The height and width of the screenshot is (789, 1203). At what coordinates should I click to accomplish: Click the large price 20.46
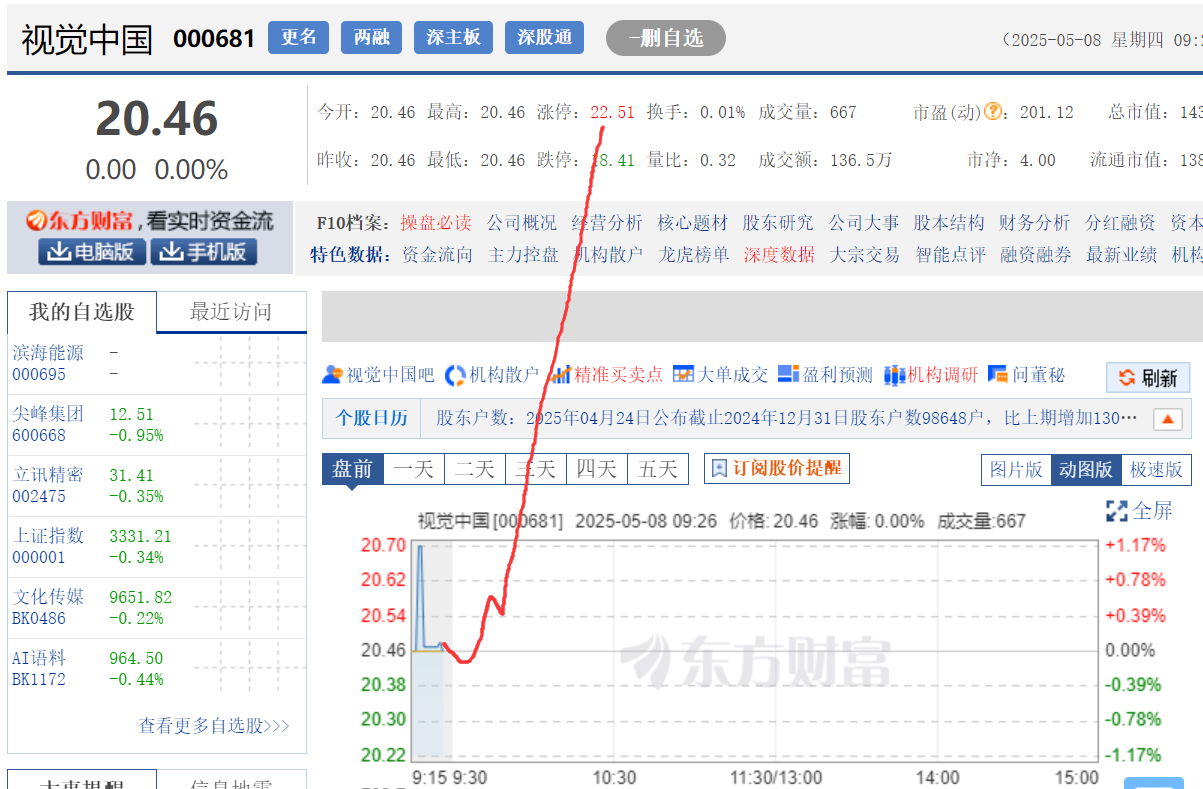157,119
